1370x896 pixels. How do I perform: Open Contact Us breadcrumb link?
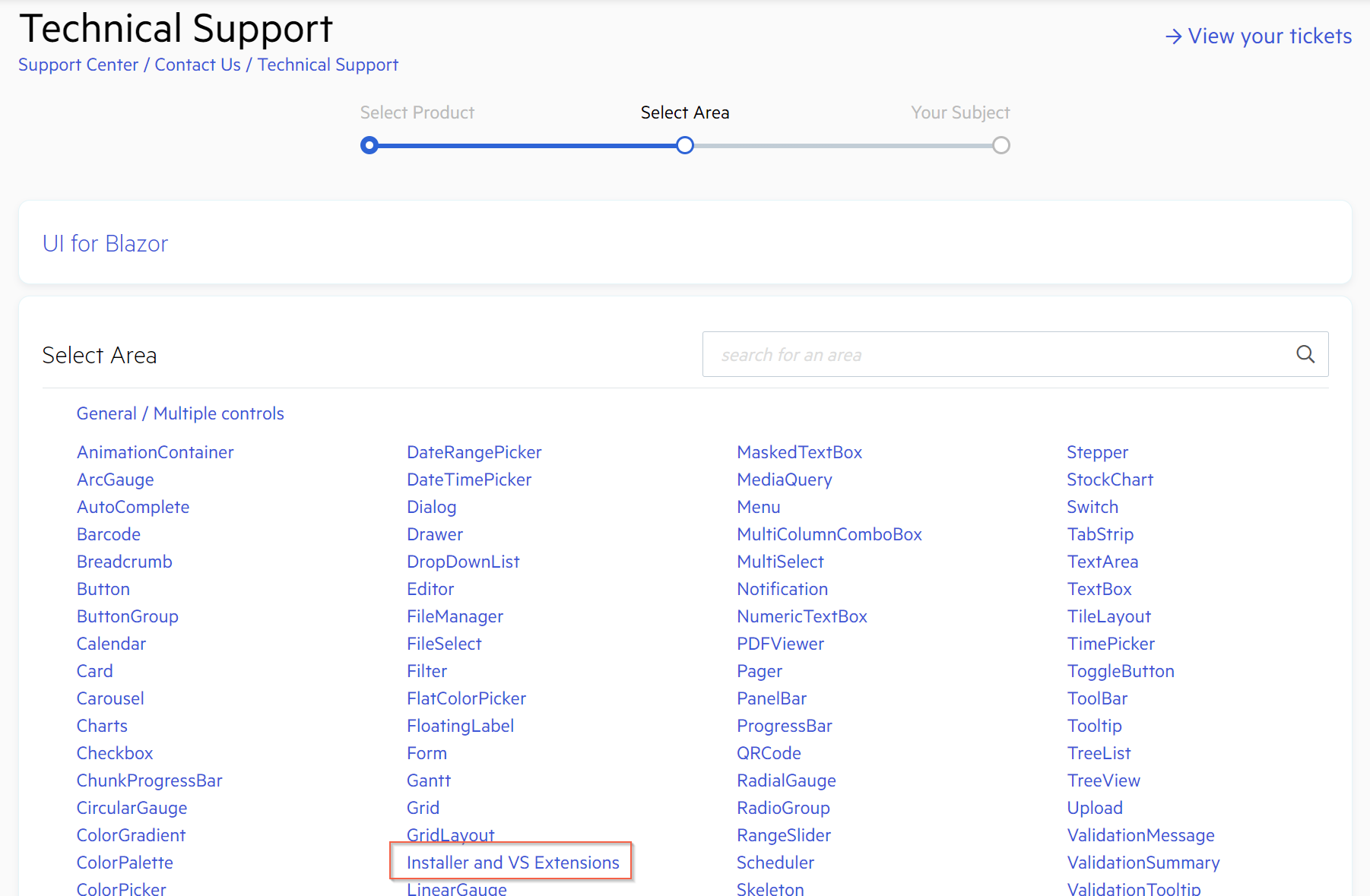pyautogui.click(x=198, y=65)
